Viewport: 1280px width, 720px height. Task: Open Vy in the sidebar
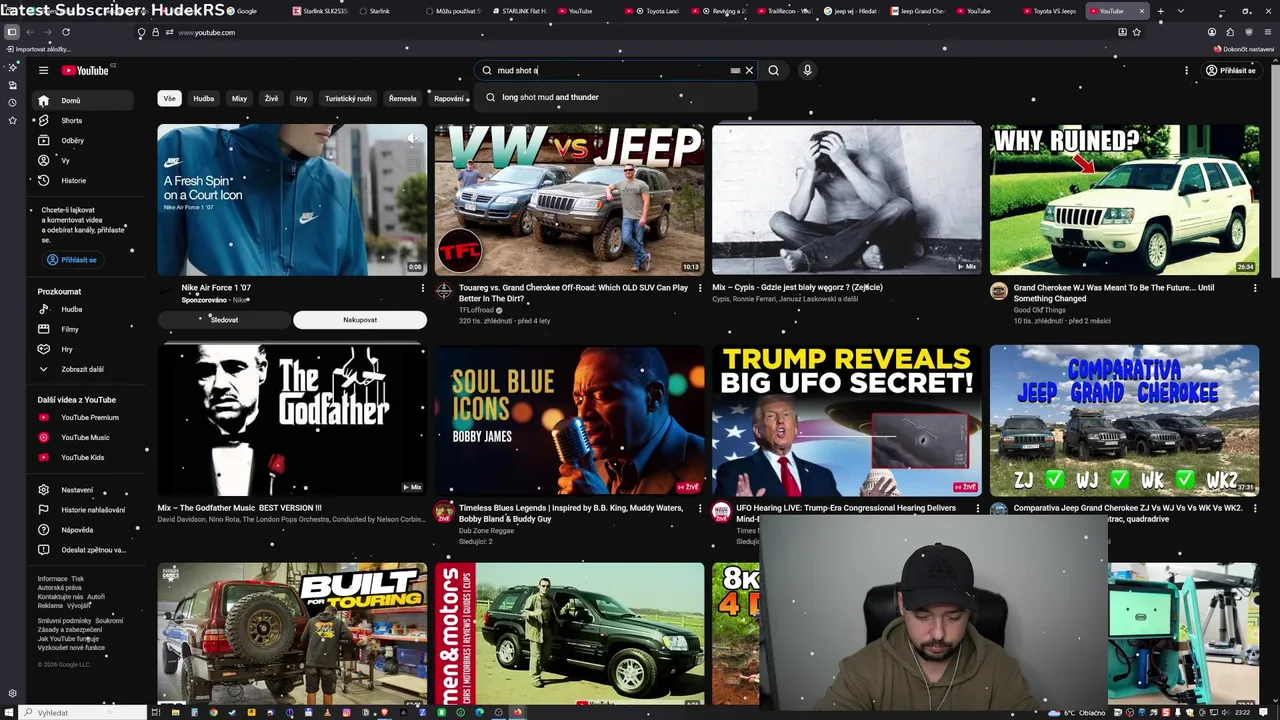point(84,160)
